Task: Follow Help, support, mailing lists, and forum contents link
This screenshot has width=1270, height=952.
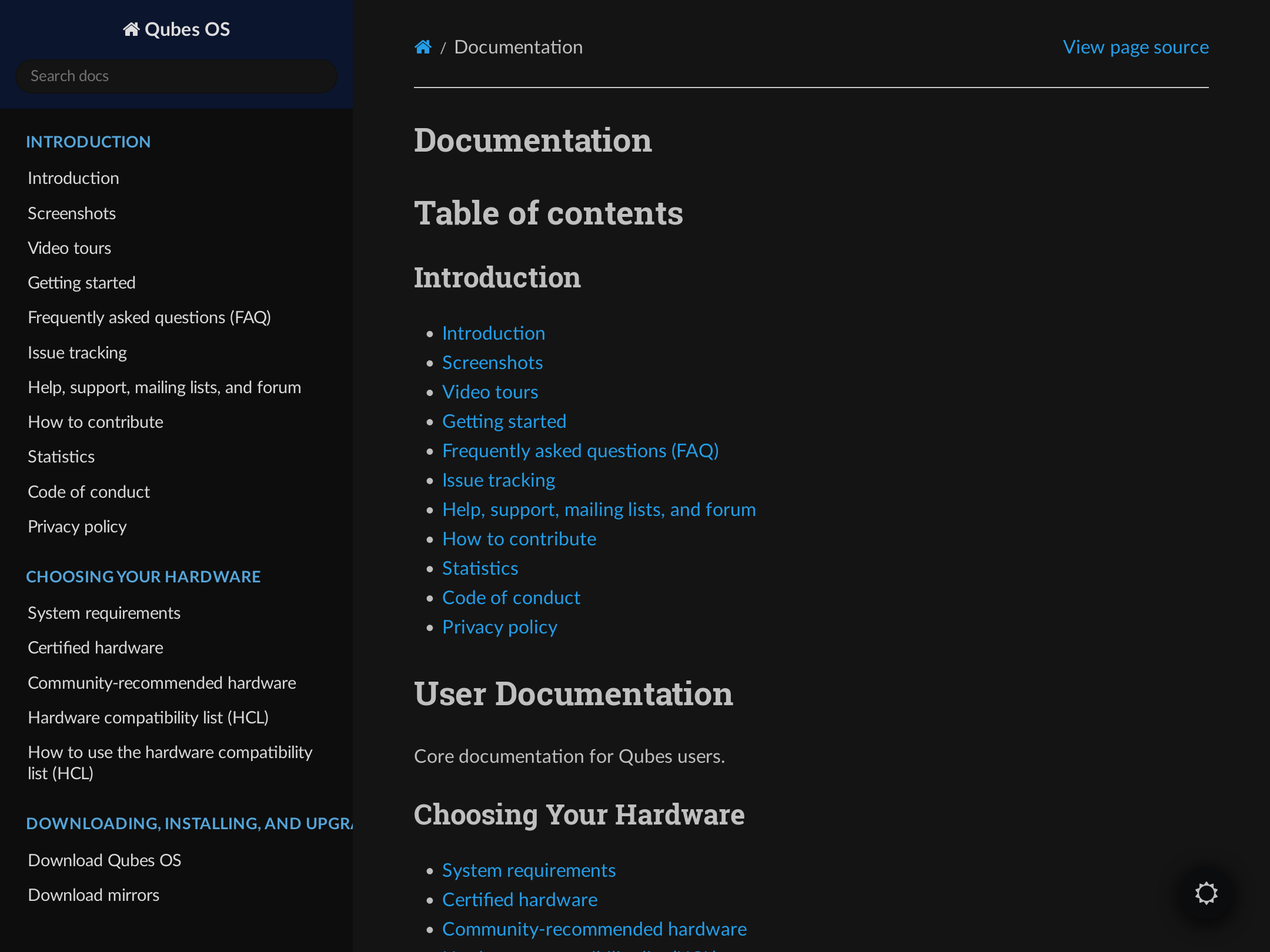Action: pos(599,509)
